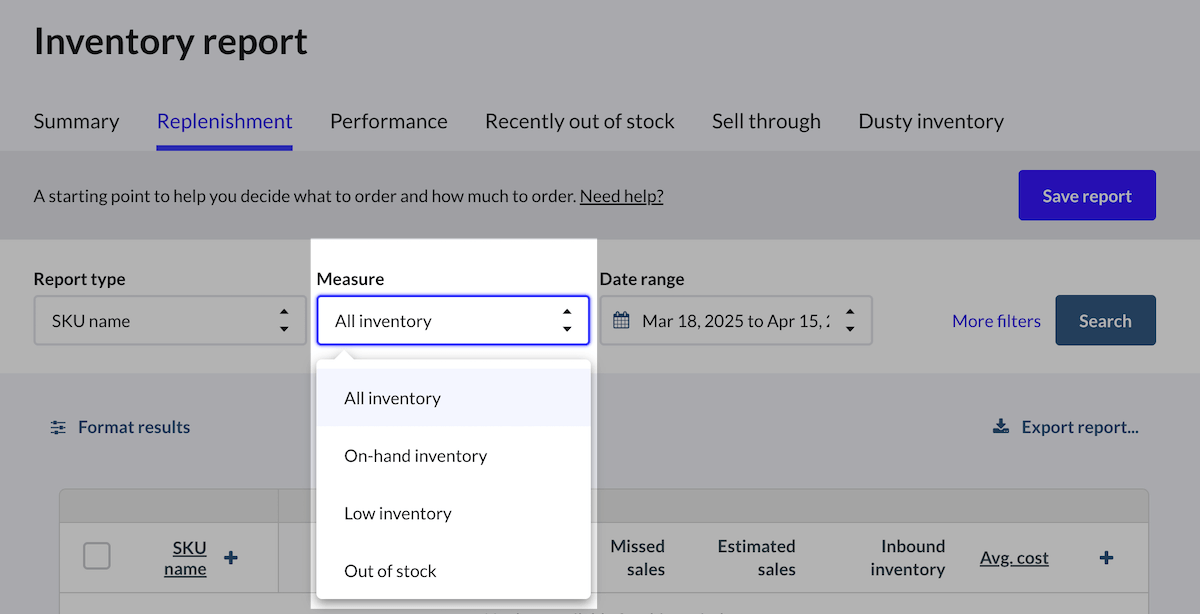1200x614 pixels.
Task: Click the Export report download icon
Action: (1001, 428)
